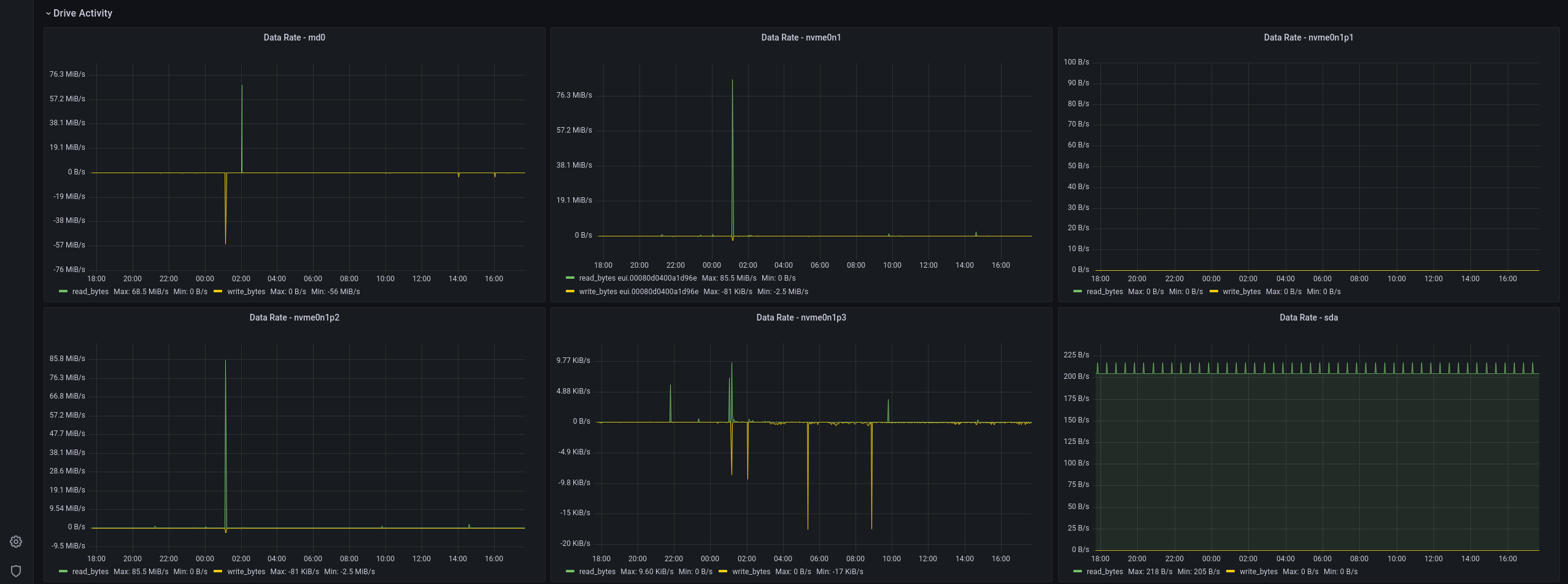The width and height of the screenshot is (1568, 584).
Task: Click green read_bytes color swatch in nvme0n1p2 legend
Action: point(63,572)
